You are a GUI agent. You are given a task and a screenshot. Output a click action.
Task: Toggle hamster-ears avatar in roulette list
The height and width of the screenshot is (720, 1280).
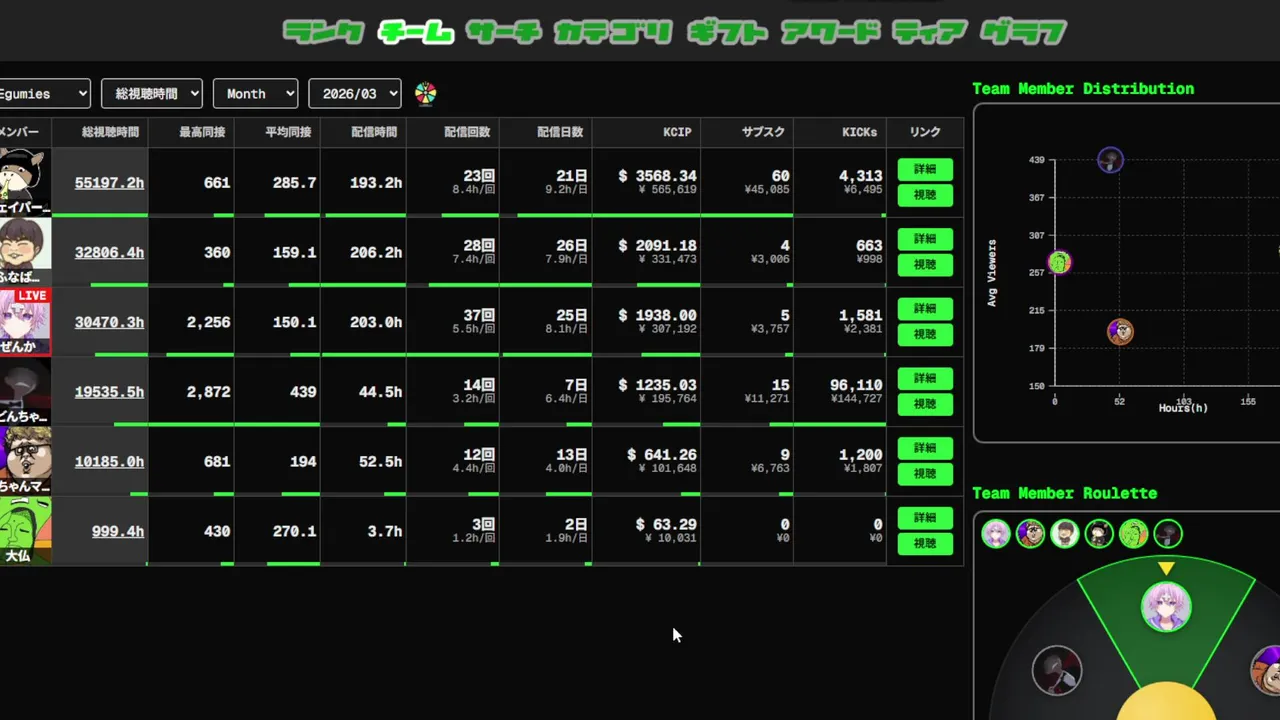pyautogui.click(x=1099, y=534)
